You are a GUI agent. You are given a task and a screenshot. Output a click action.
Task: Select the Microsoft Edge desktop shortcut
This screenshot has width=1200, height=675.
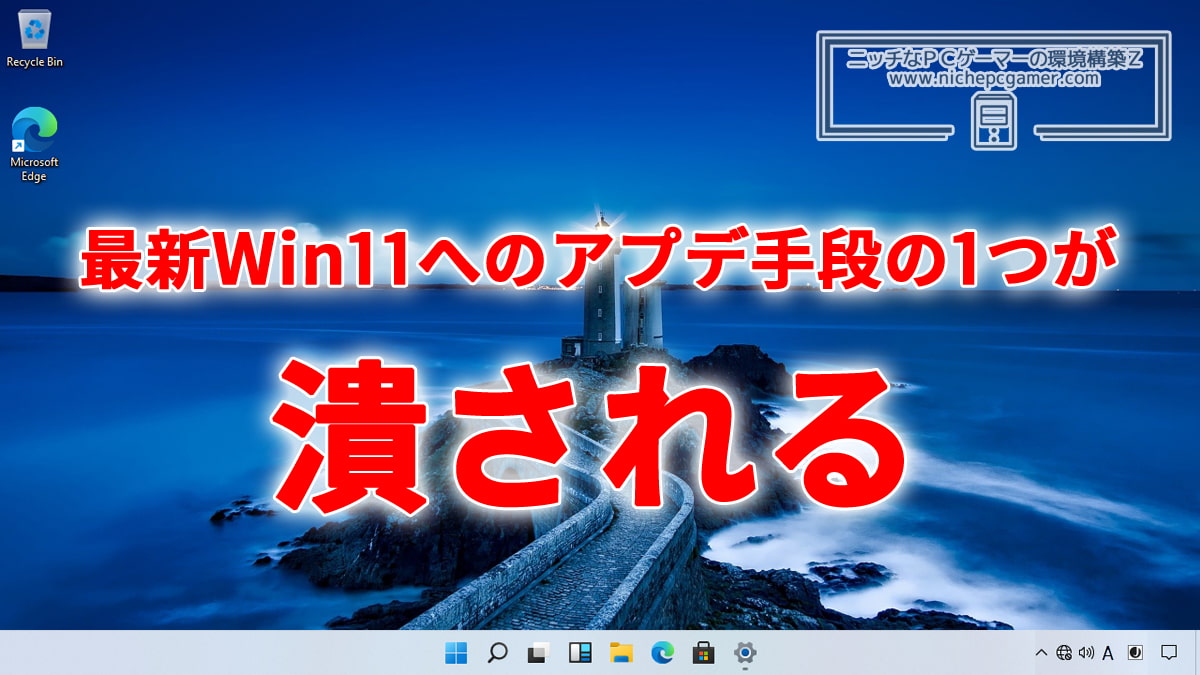[x=35, y=145]
